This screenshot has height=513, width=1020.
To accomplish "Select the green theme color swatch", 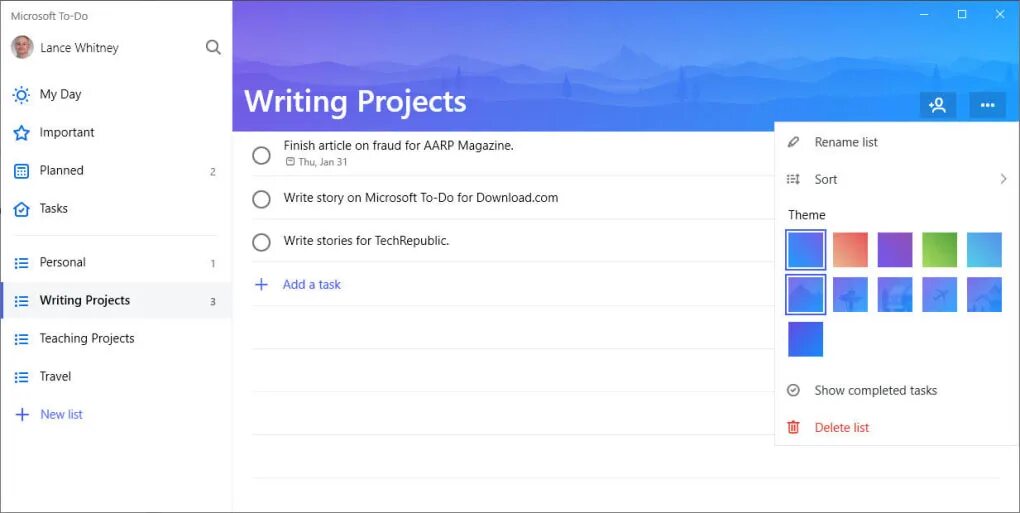I will (939, 250).
